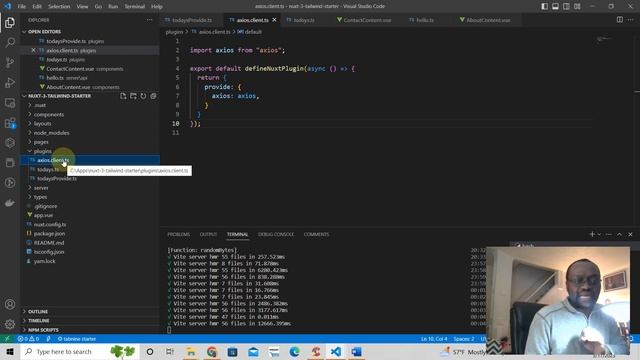640x360 pixels.
Task: Click Spaces: 2 indentation status item
Action: coord(464,339)
